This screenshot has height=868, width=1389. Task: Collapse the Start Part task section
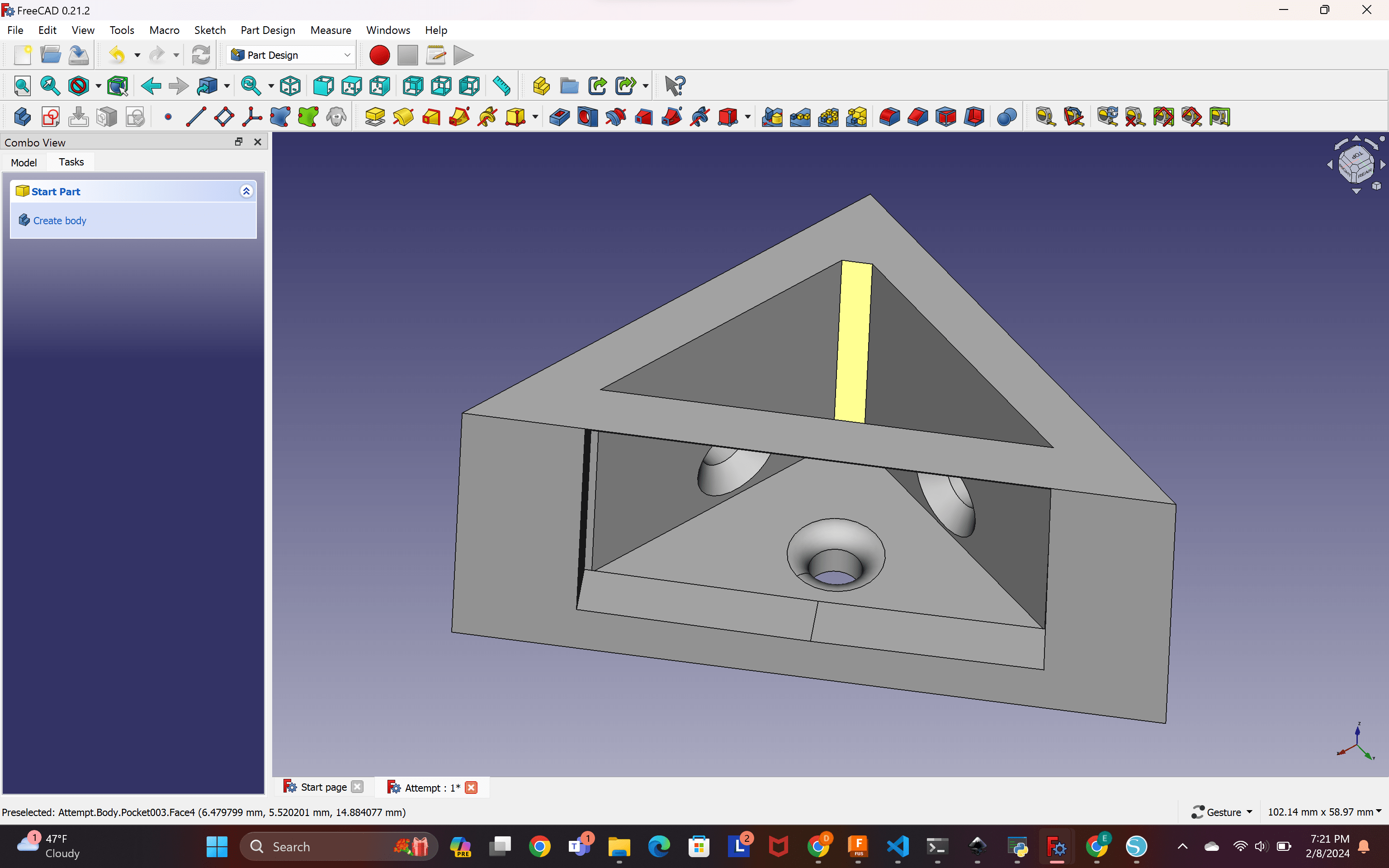246,191
